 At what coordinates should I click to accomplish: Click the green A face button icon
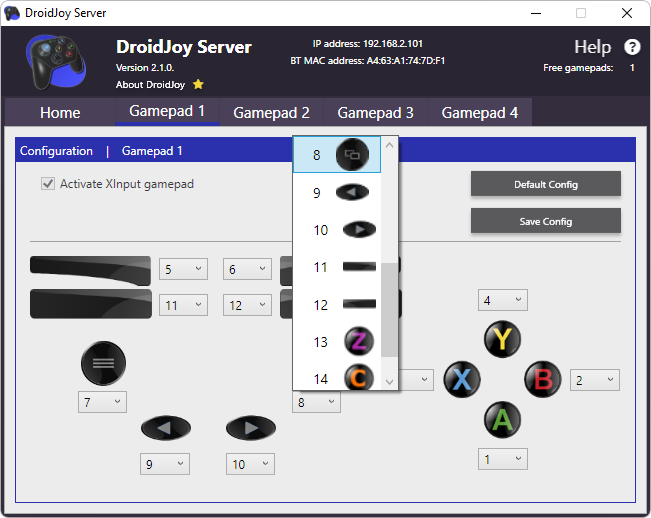[x=502, y=420]
